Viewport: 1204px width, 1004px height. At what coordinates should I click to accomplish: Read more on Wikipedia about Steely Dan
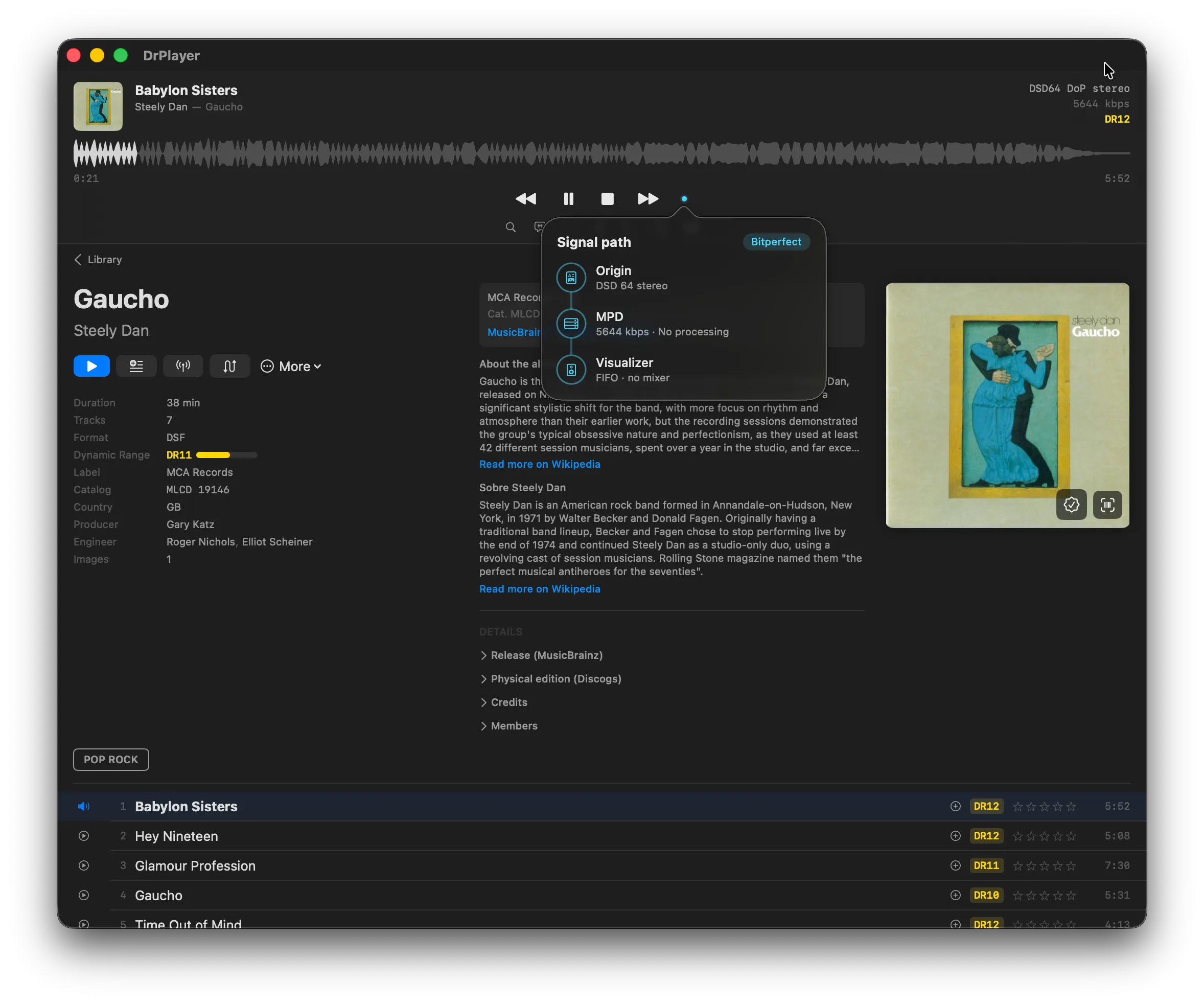(540, 589)
